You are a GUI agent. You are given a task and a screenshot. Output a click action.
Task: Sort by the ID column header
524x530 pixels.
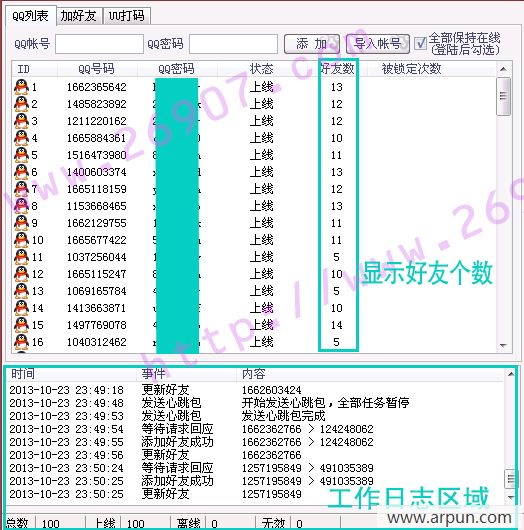(x=35, y=69)
